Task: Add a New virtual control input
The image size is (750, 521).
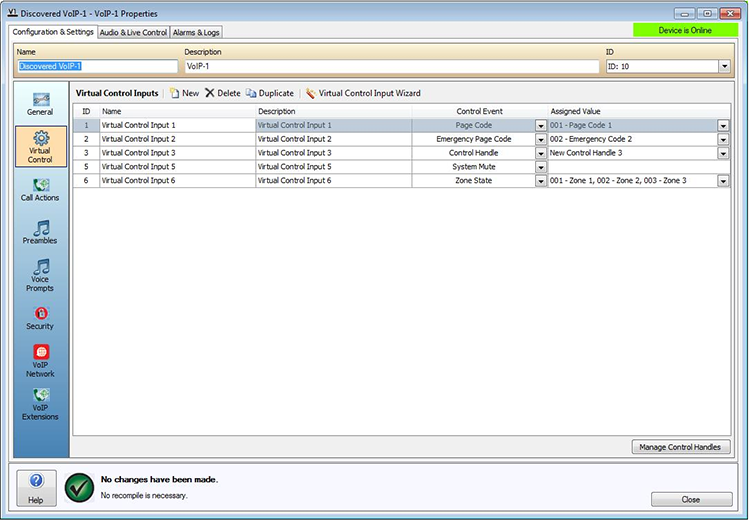Action: pyautogui.click(x=184, y=93)
